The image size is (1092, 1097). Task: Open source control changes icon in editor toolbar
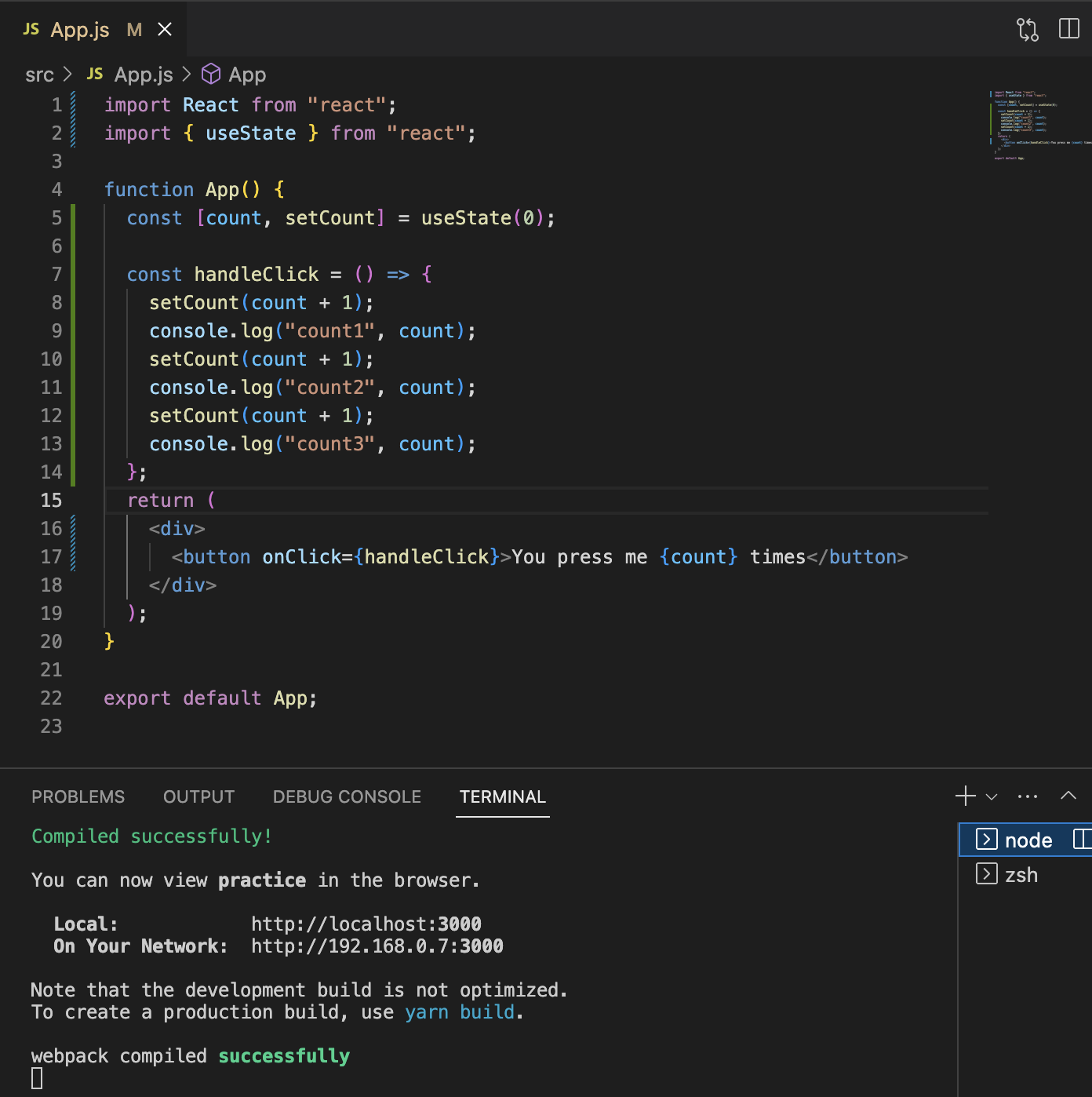coord(1027,29)
